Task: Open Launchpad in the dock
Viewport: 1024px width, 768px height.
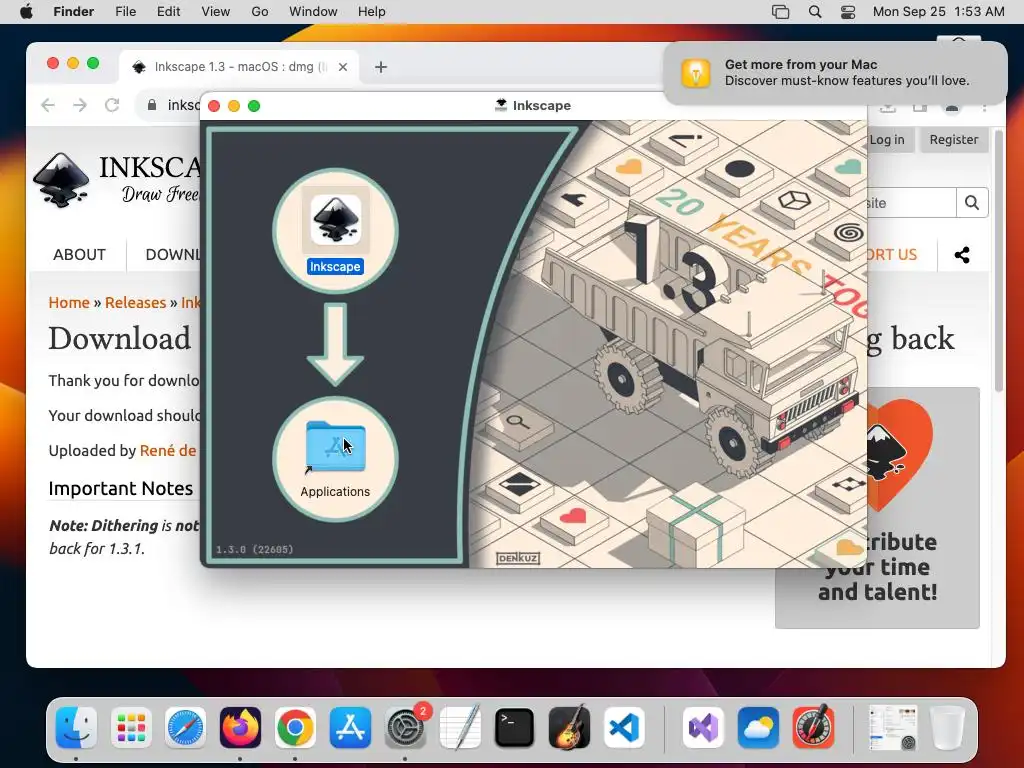Action: pyautogui.click(x=131, y=728)
